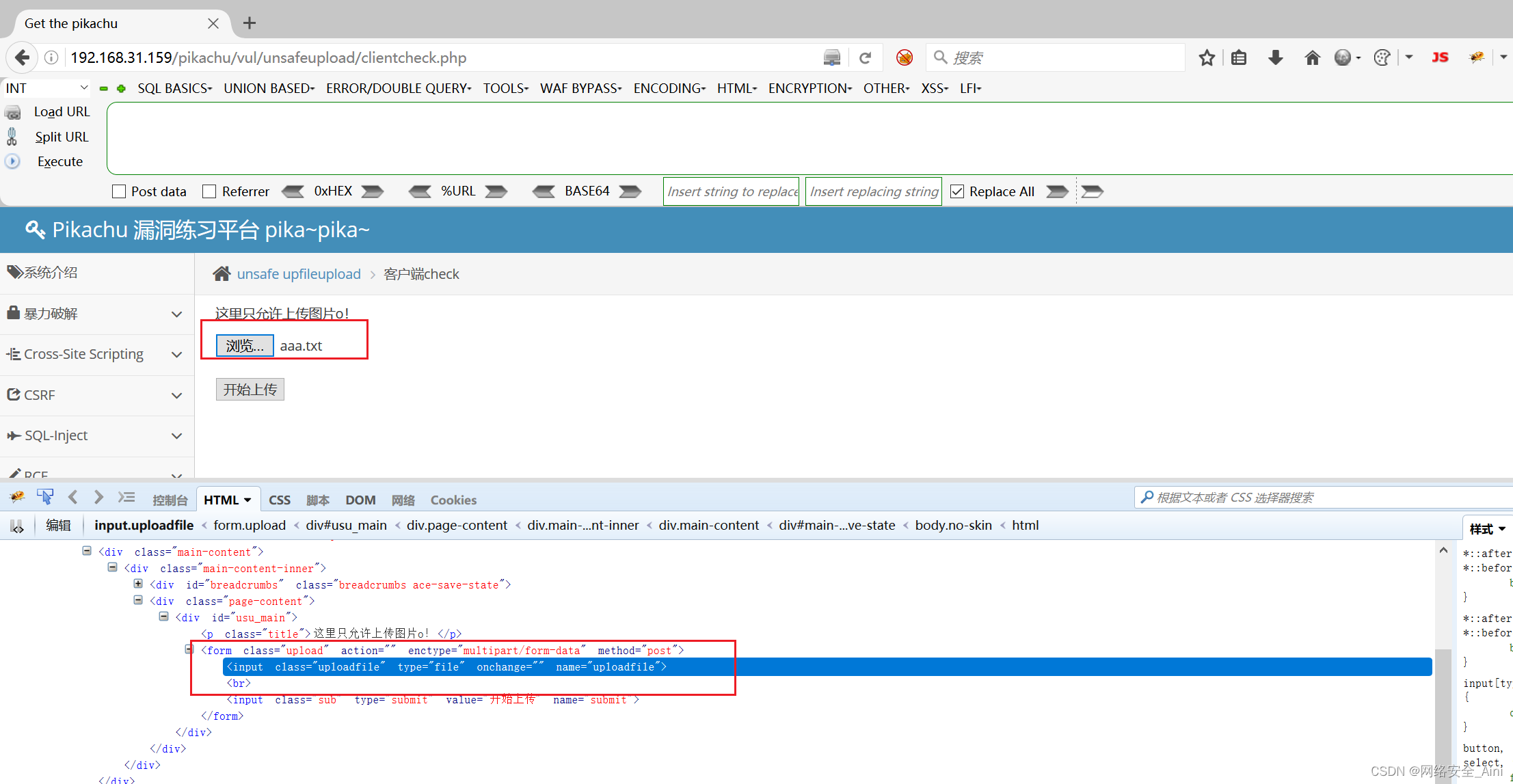This screenshot has height=784, width=1513.
Task: Open the downloads arrow icon
Action: (x=1275, y=58)
